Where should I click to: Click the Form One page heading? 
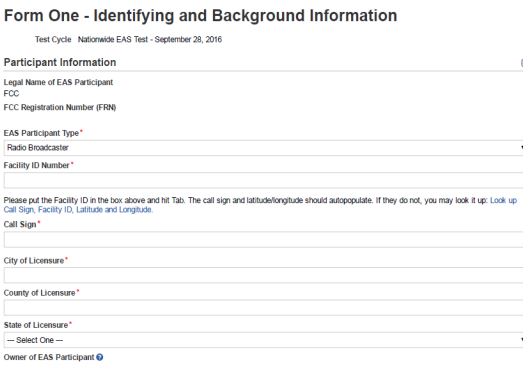pos(200,16)
